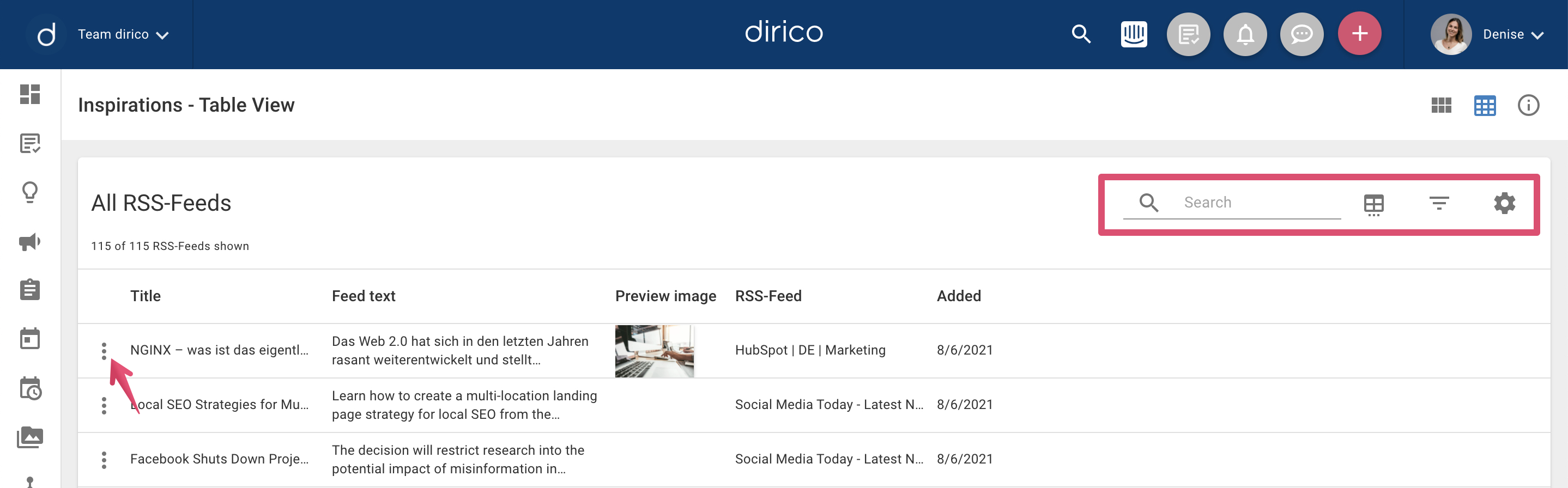Open the megaphone campaigns sidebar icon
This screenshot has height=488, width=1568.
click(x=30, y=242)
